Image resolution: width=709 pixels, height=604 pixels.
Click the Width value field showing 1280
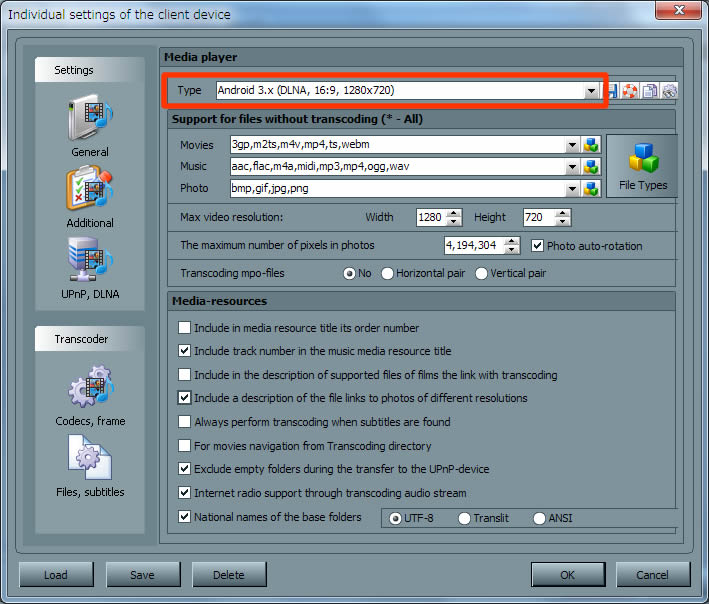[431, 217]
